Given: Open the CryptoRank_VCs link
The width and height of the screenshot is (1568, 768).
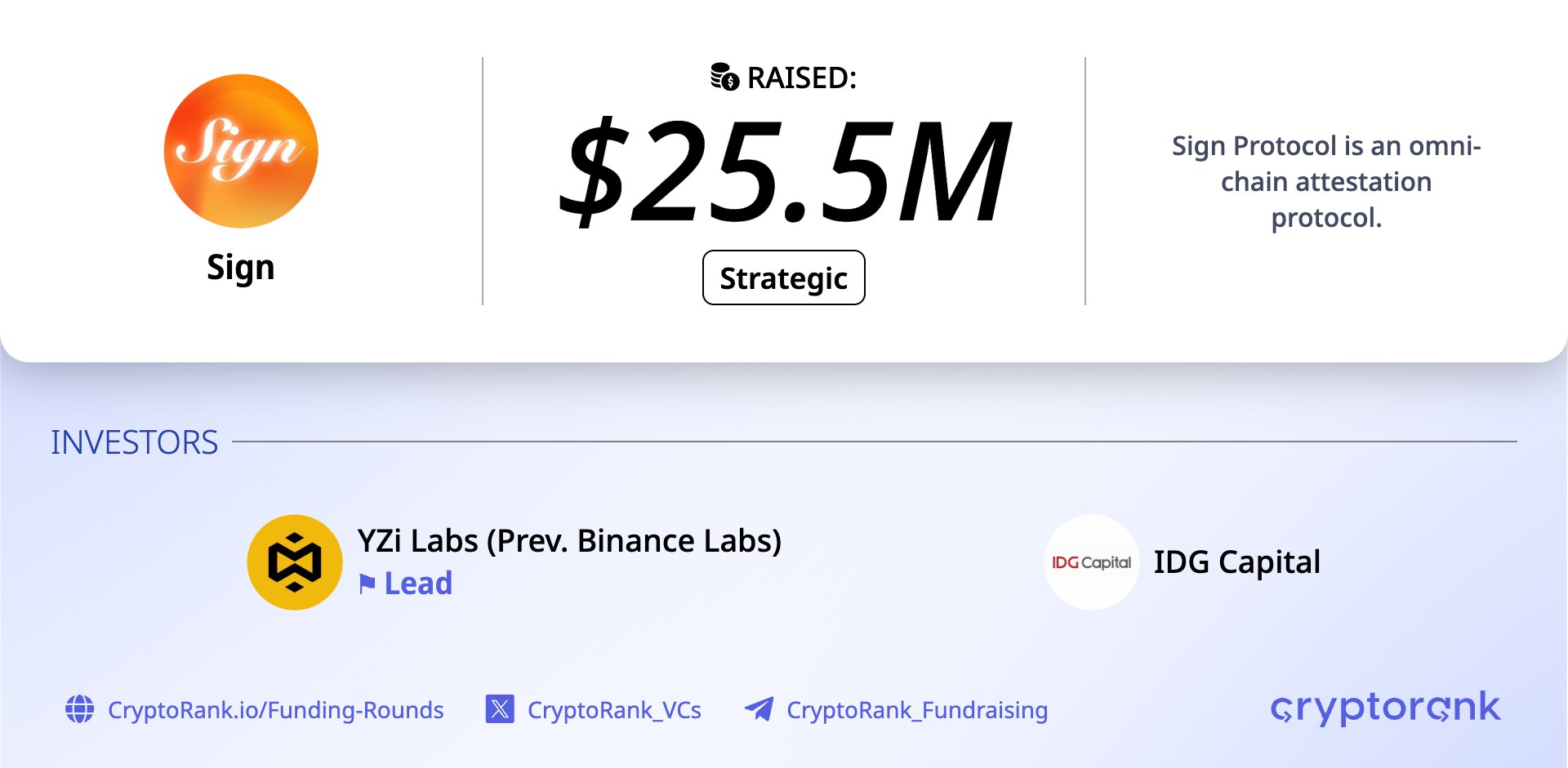Looking at the screenshot, I should click(x=614, y=710).
